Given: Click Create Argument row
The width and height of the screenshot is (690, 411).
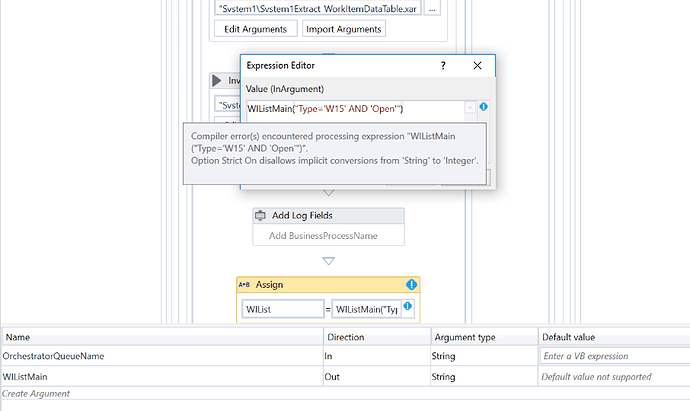Looking at the screenshot, I should (x=36, y=393).
